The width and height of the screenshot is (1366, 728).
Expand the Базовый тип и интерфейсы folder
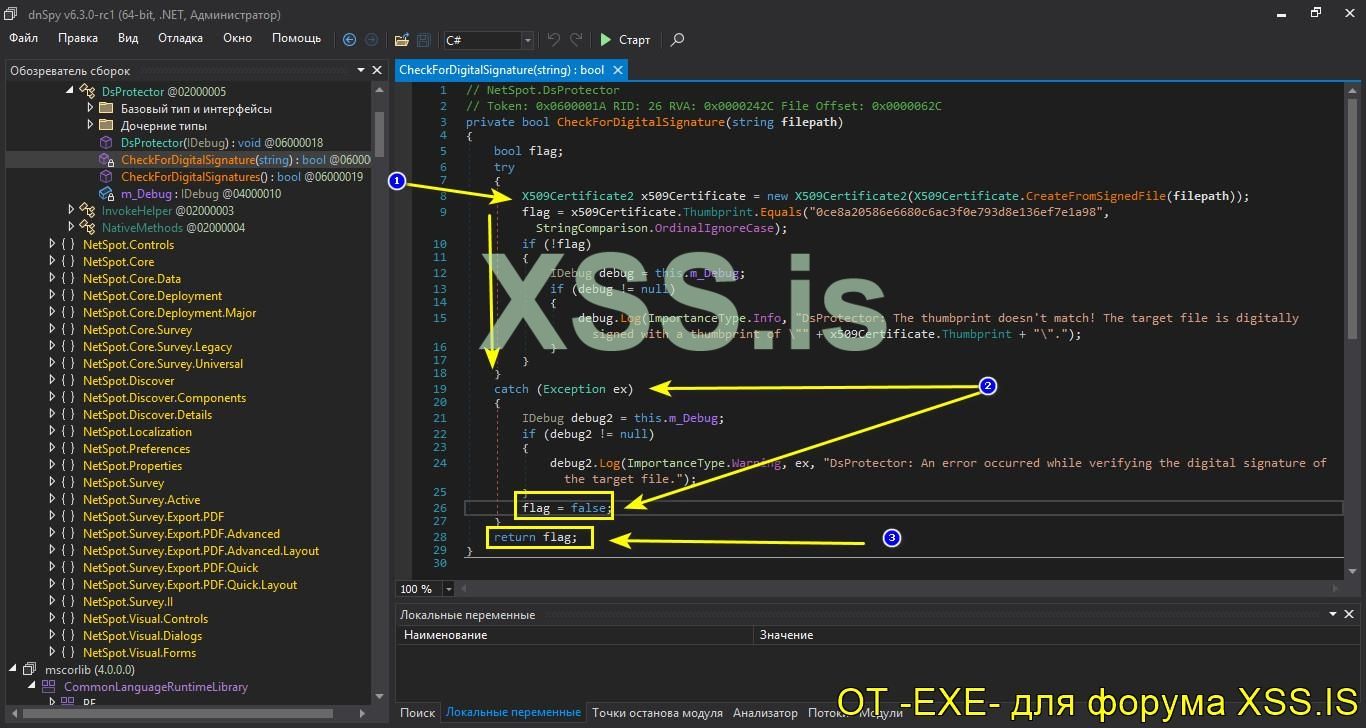90,108
